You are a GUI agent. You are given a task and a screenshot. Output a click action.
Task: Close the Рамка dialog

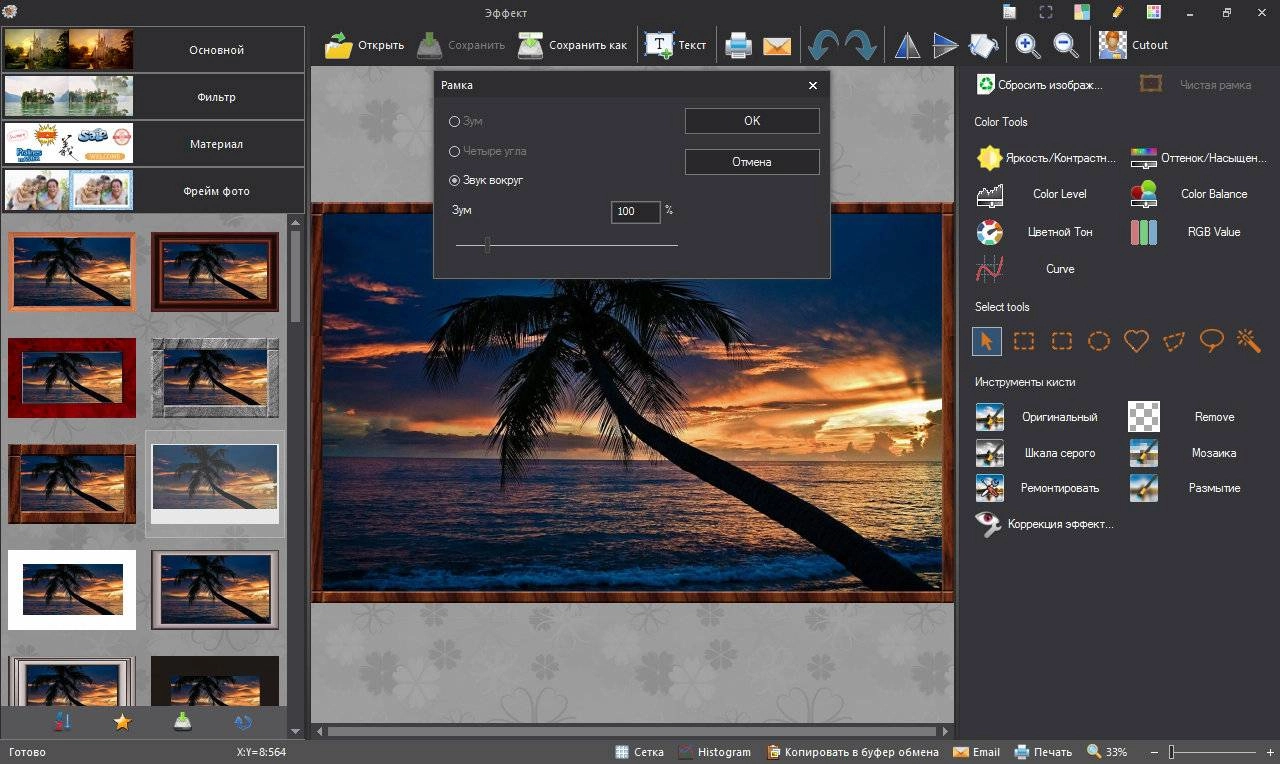[x=813, y=86]
